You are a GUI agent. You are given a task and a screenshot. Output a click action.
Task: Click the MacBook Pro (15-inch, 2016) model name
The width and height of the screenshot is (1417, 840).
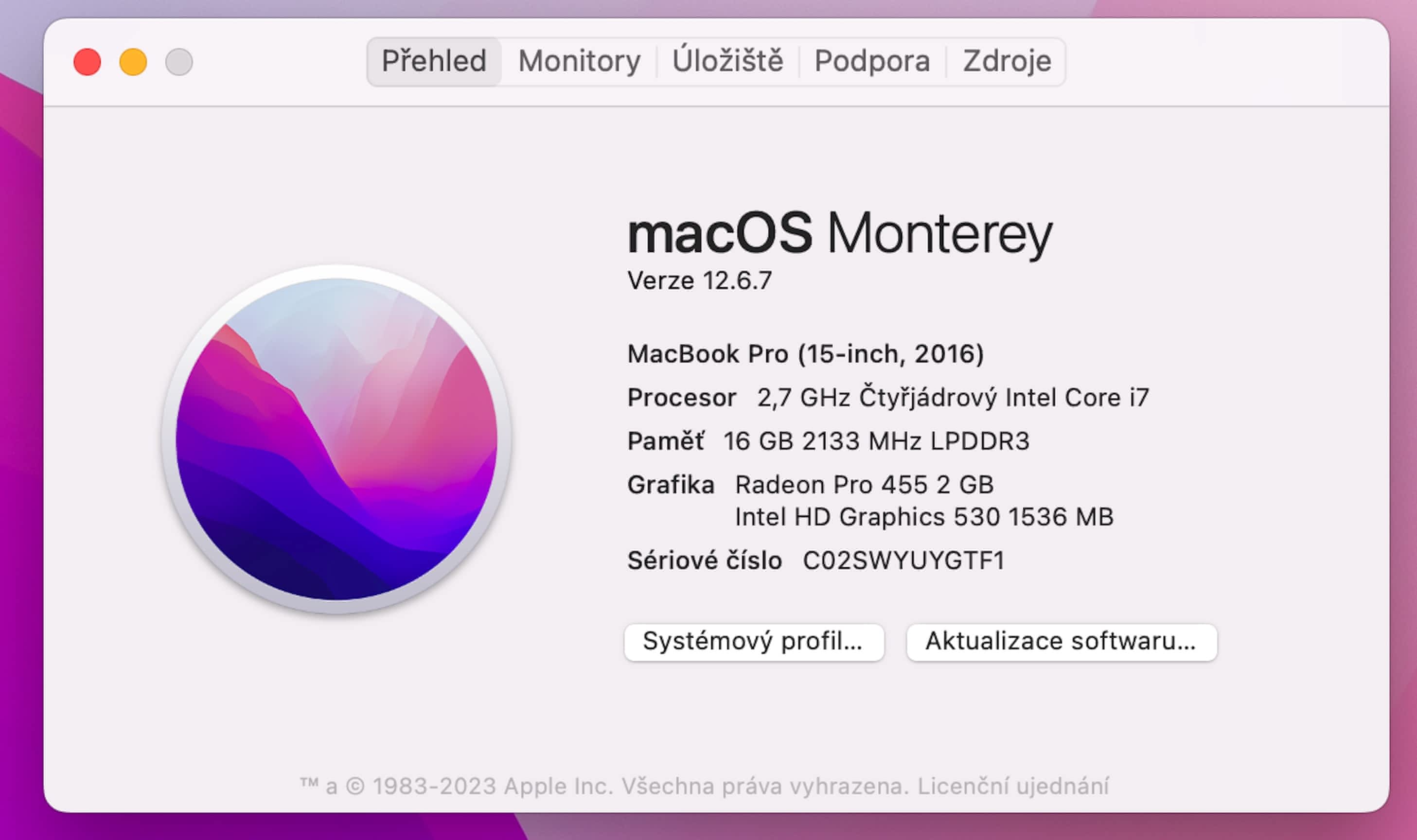(x=805, y=354)
